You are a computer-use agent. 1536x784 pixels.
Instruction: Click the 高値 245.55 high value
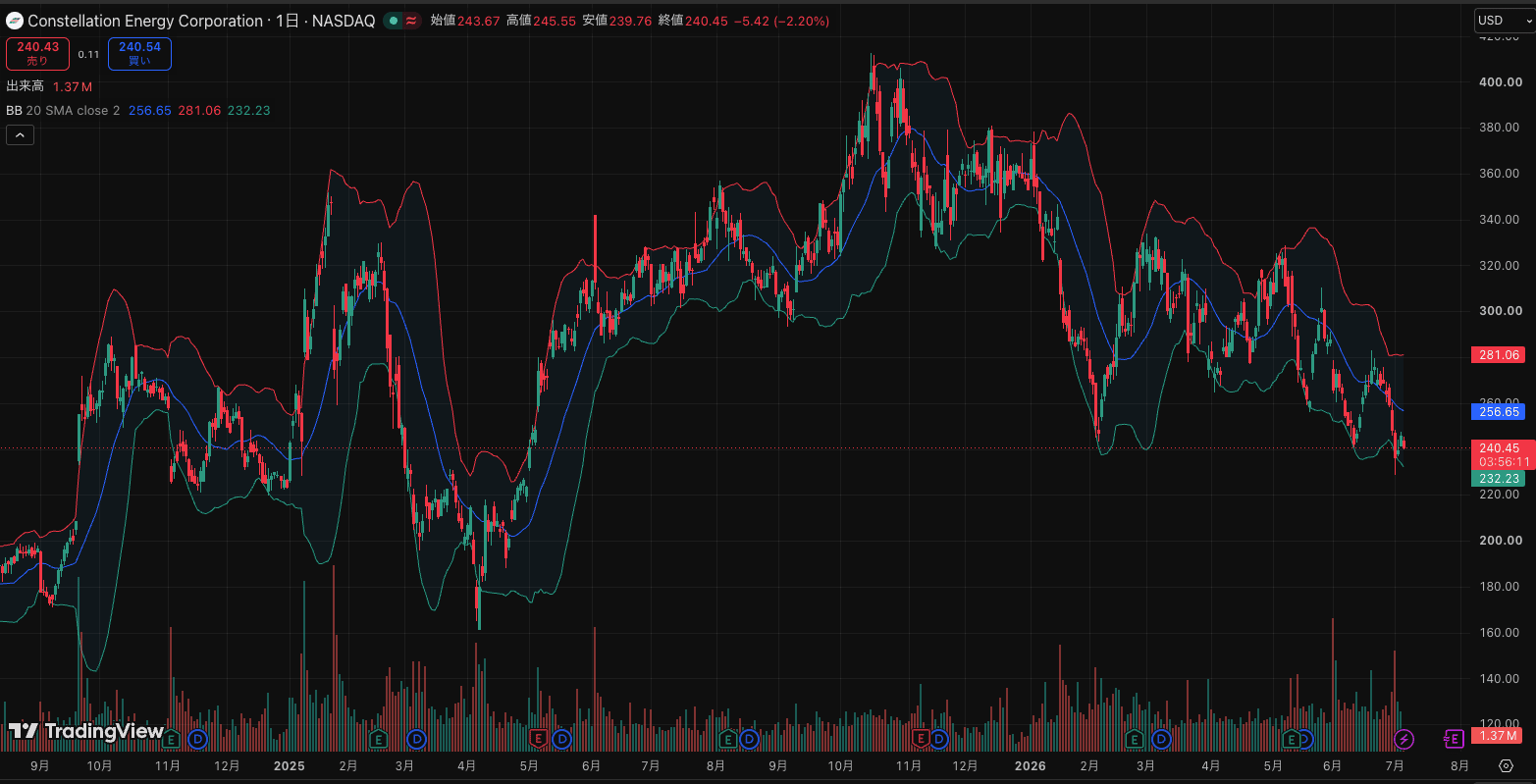541,21
